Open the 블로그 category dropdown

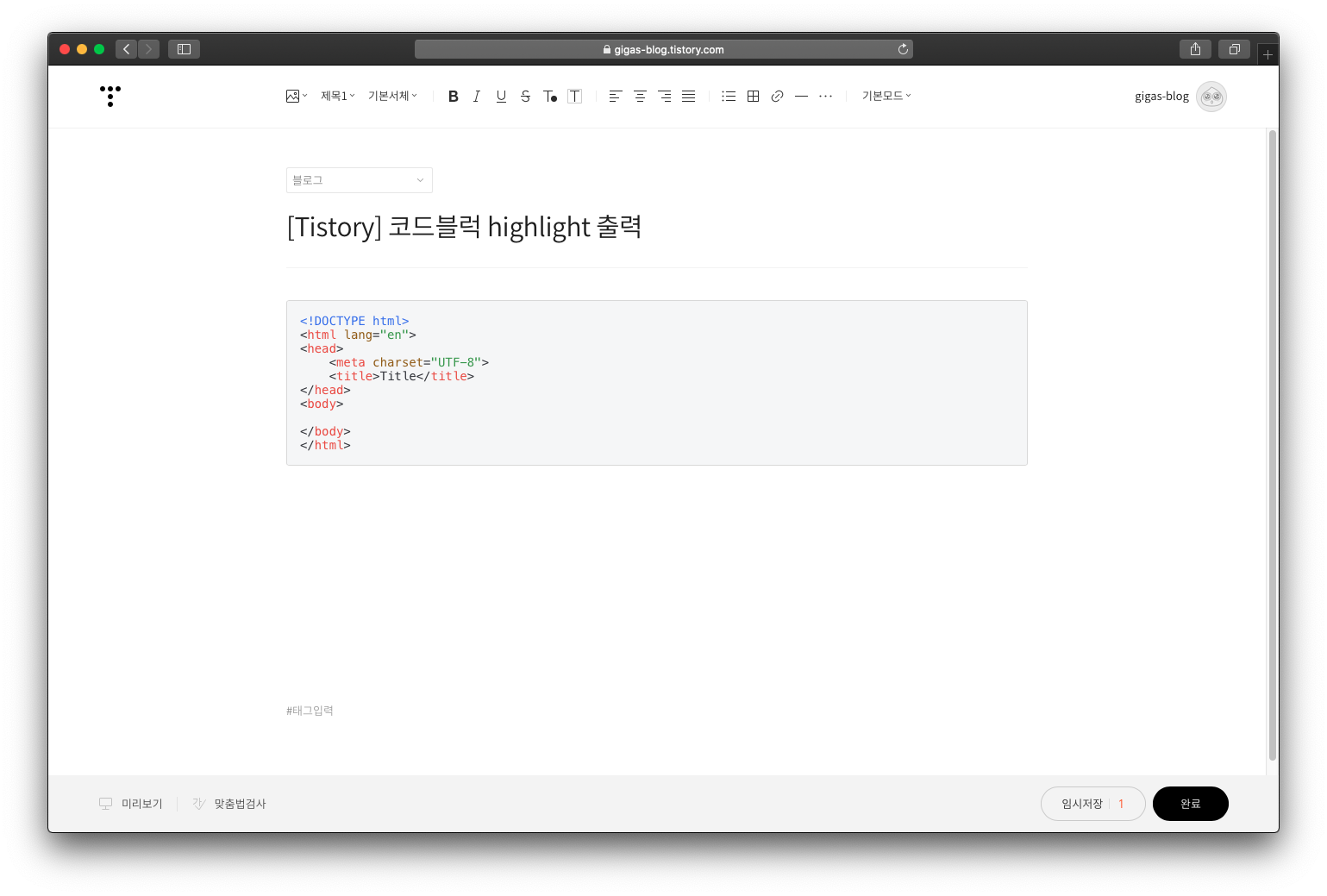[x=359, y=180]
